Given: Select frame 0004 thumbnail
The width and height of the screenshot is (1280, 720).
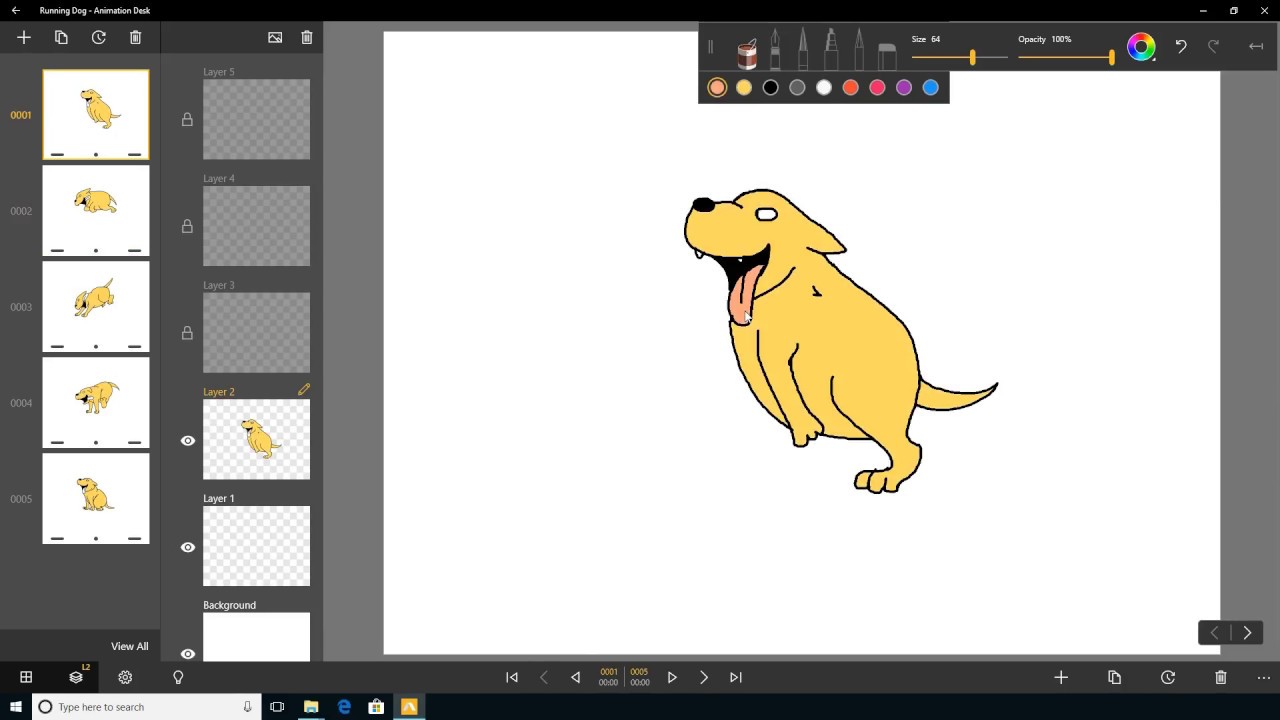Looking at the screenshot, I should point(96,403).
